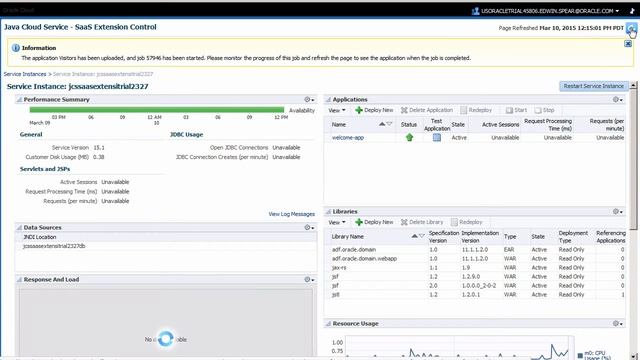This screenshot has width=640, height=360.
Task: Collapse the Performance Summary panel
Action: [x=19, y=100]
